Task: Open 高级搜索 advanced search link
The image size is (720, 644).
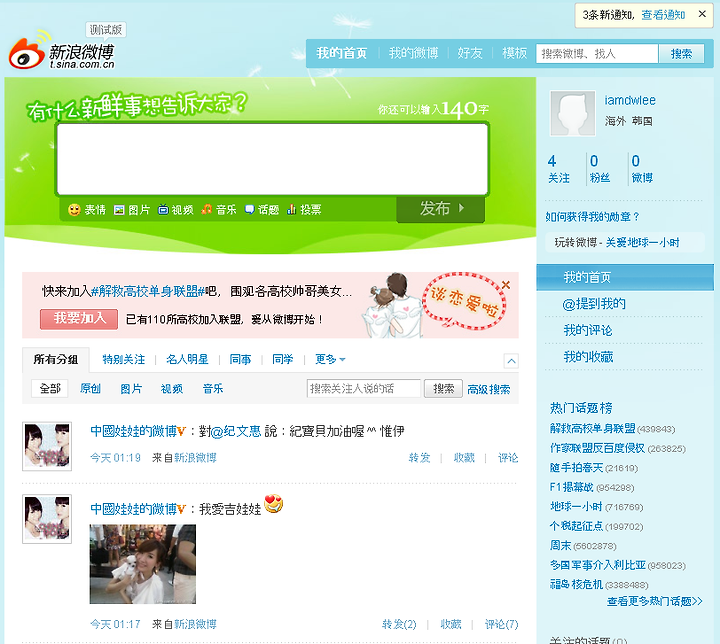Action: [x=489, y=390]
